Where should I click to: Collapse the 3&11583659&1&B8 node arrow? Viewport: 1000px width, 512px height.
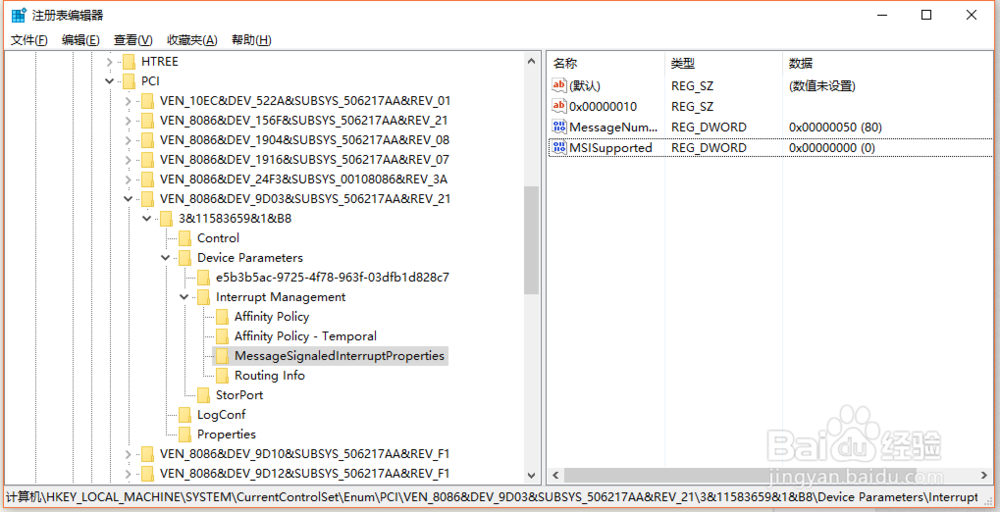(147, 219)
